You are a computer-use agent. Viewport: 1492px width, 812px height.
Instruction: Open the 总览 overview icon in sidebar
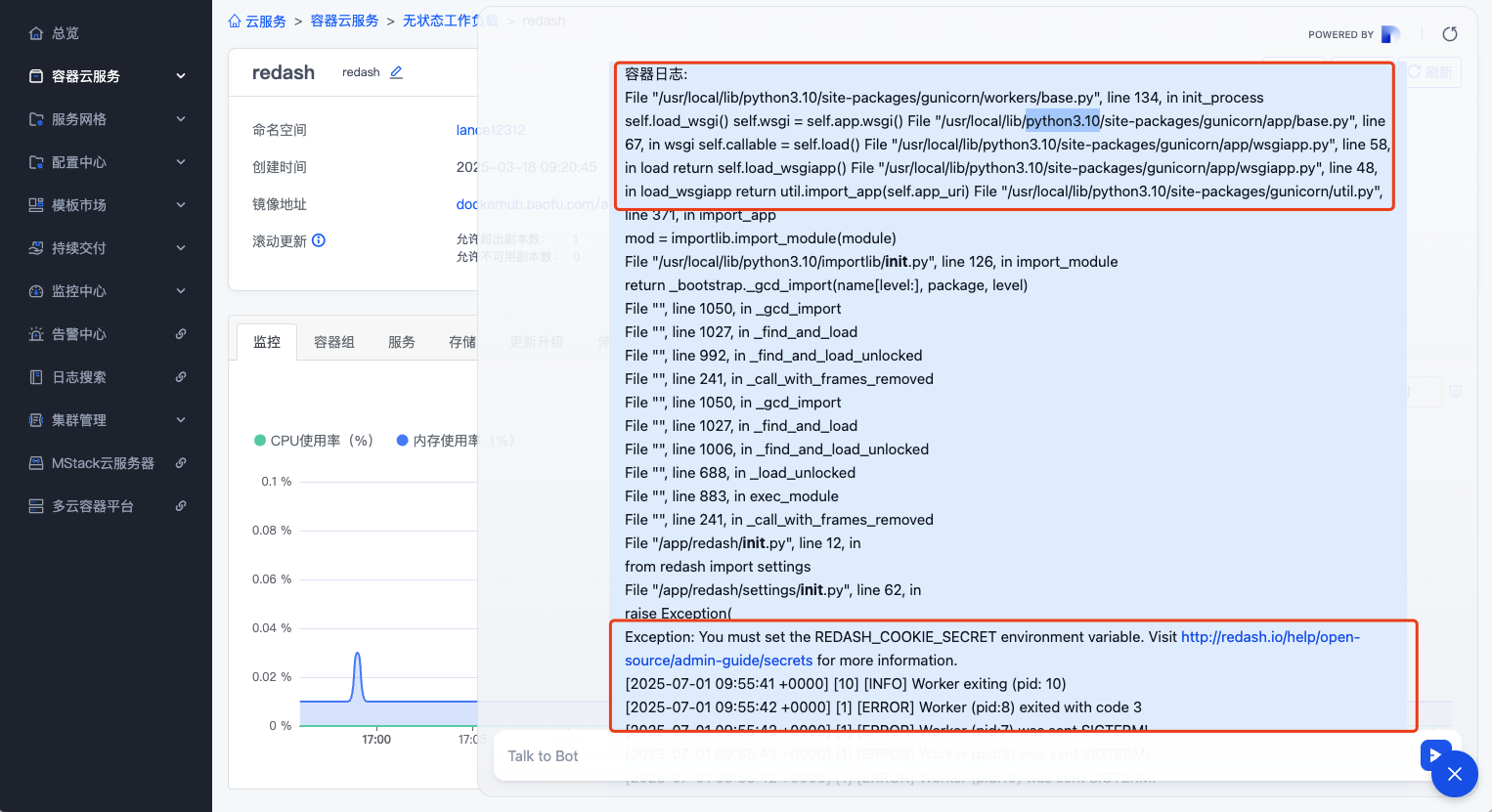(x=36, y=33)
